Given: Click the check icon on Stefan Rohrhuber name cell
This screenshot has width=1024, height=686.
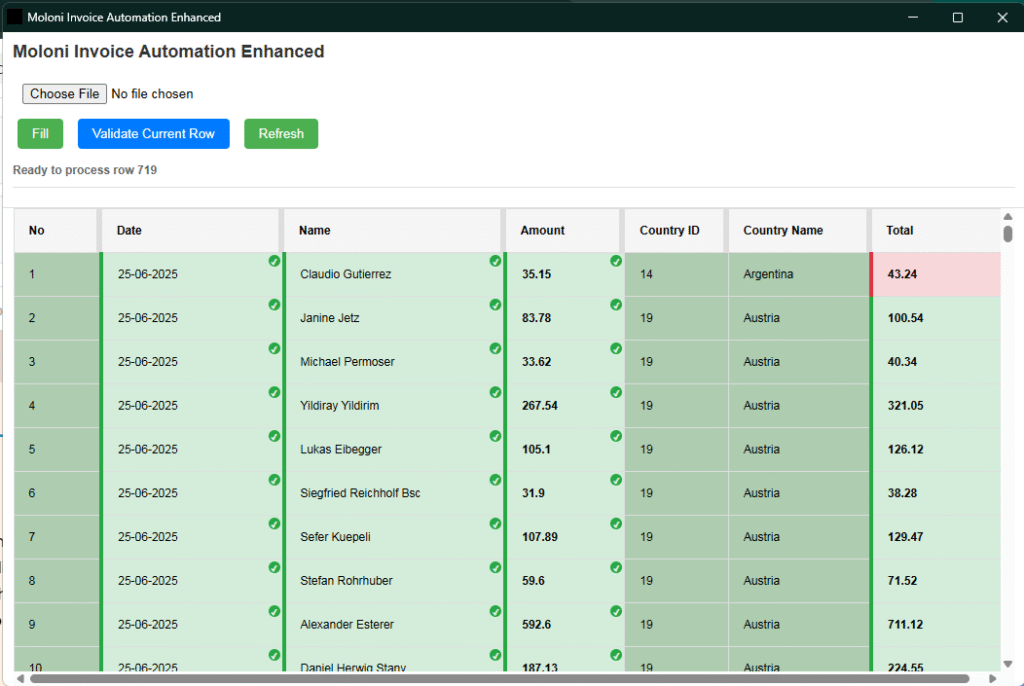Looking at the screenshot, I should (495, 567).
